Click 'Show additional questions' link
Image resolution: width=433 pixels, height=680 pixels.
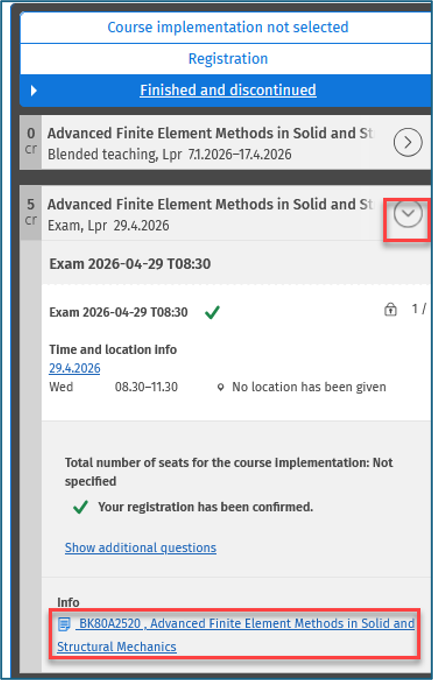[x=141, y=548]
